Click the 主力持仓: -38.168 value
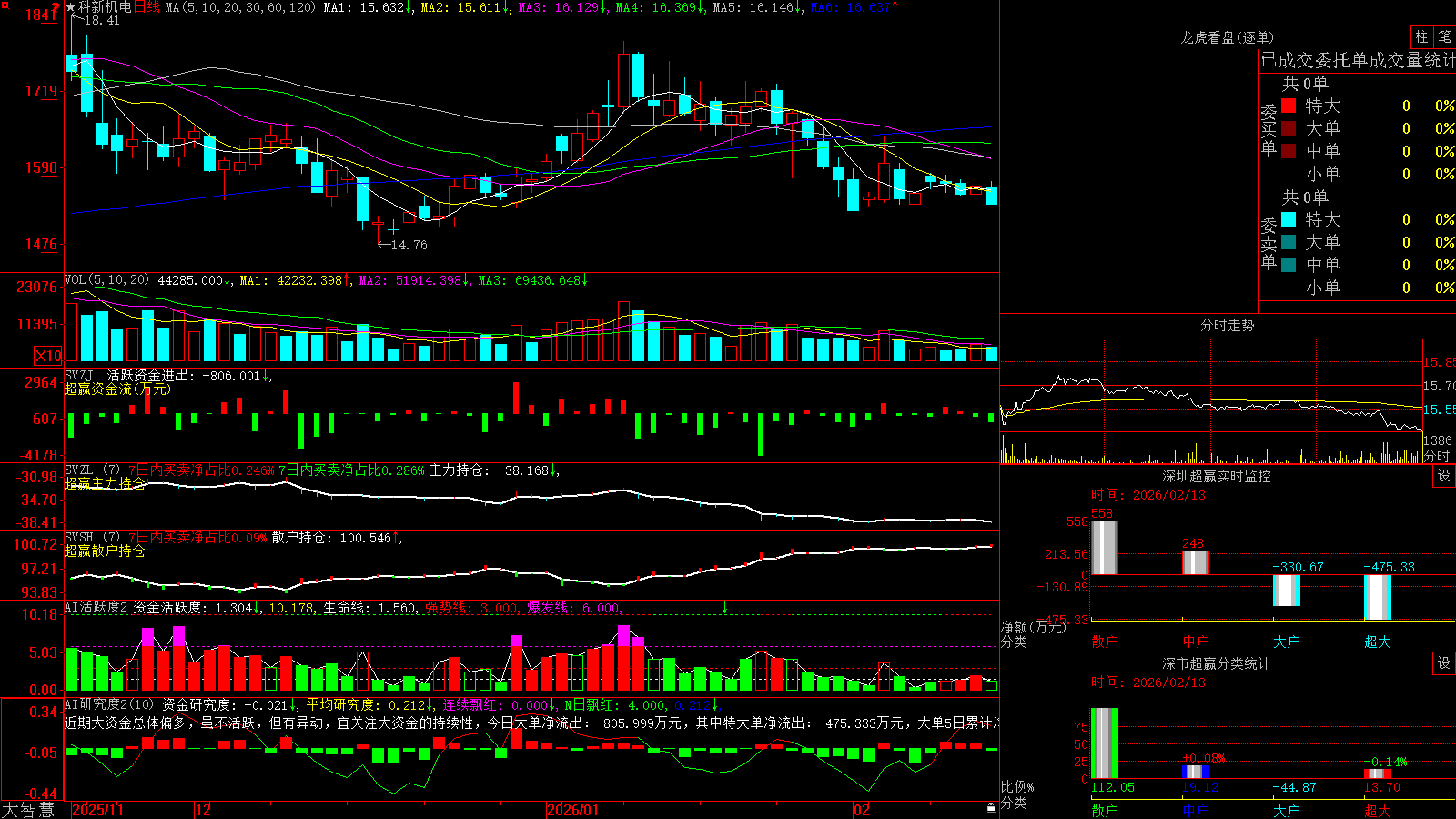The image size is (1456, 819). click(490, 470)
